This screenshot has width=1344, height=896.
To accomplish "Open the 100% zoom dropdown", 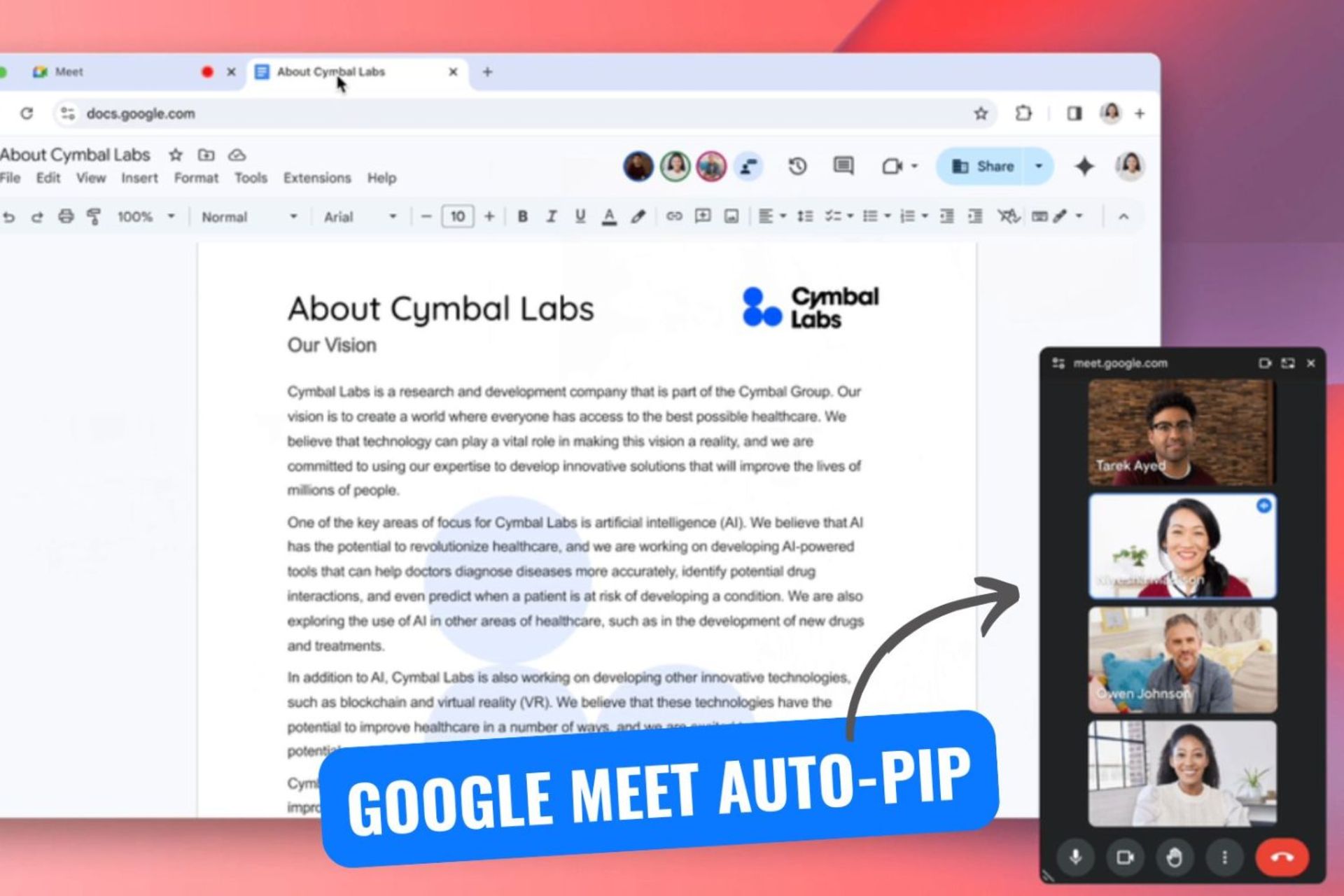I will (146, 217).
